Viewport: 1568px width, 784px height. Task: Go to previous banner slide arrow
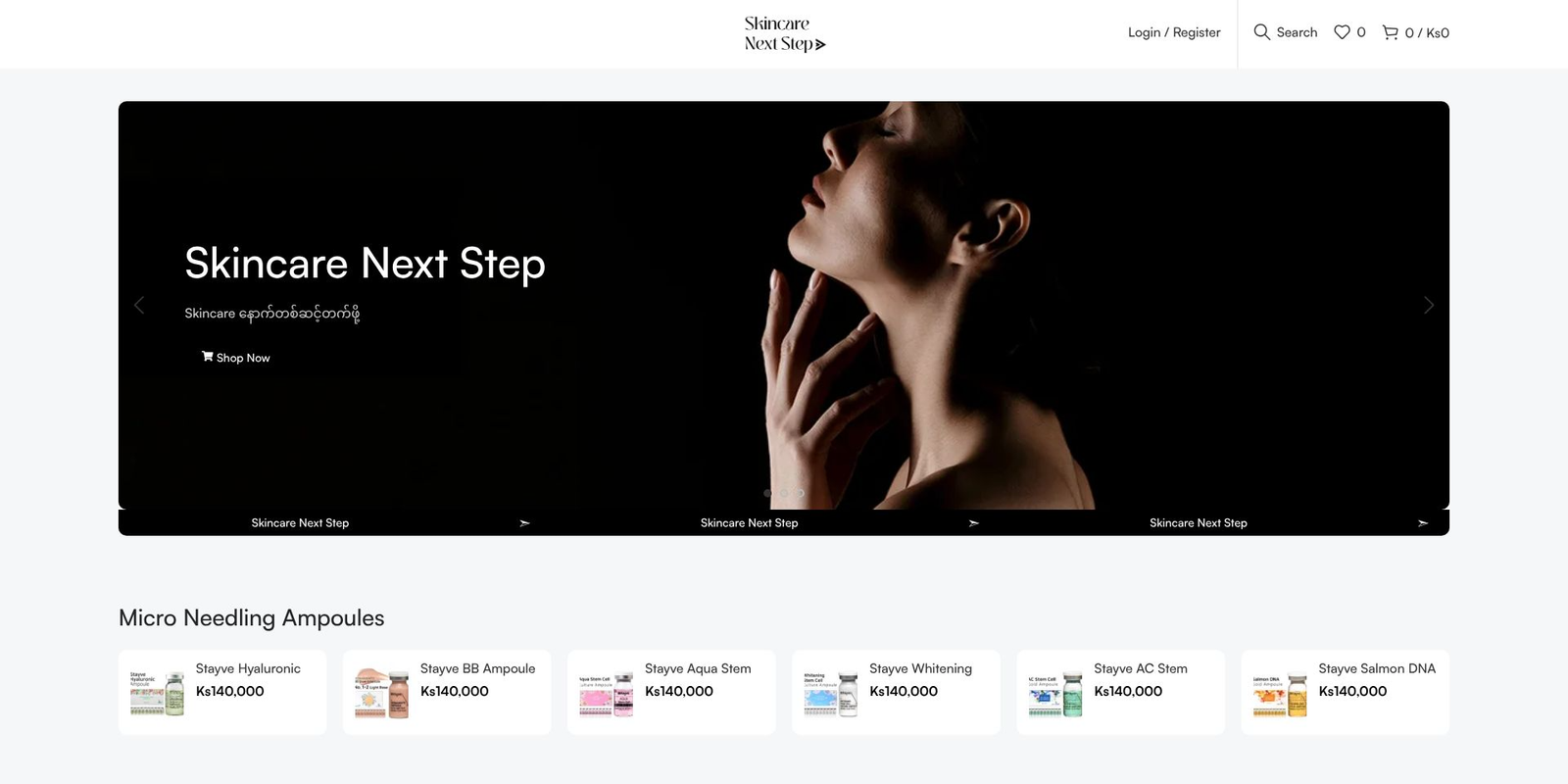tap(139, 305)
